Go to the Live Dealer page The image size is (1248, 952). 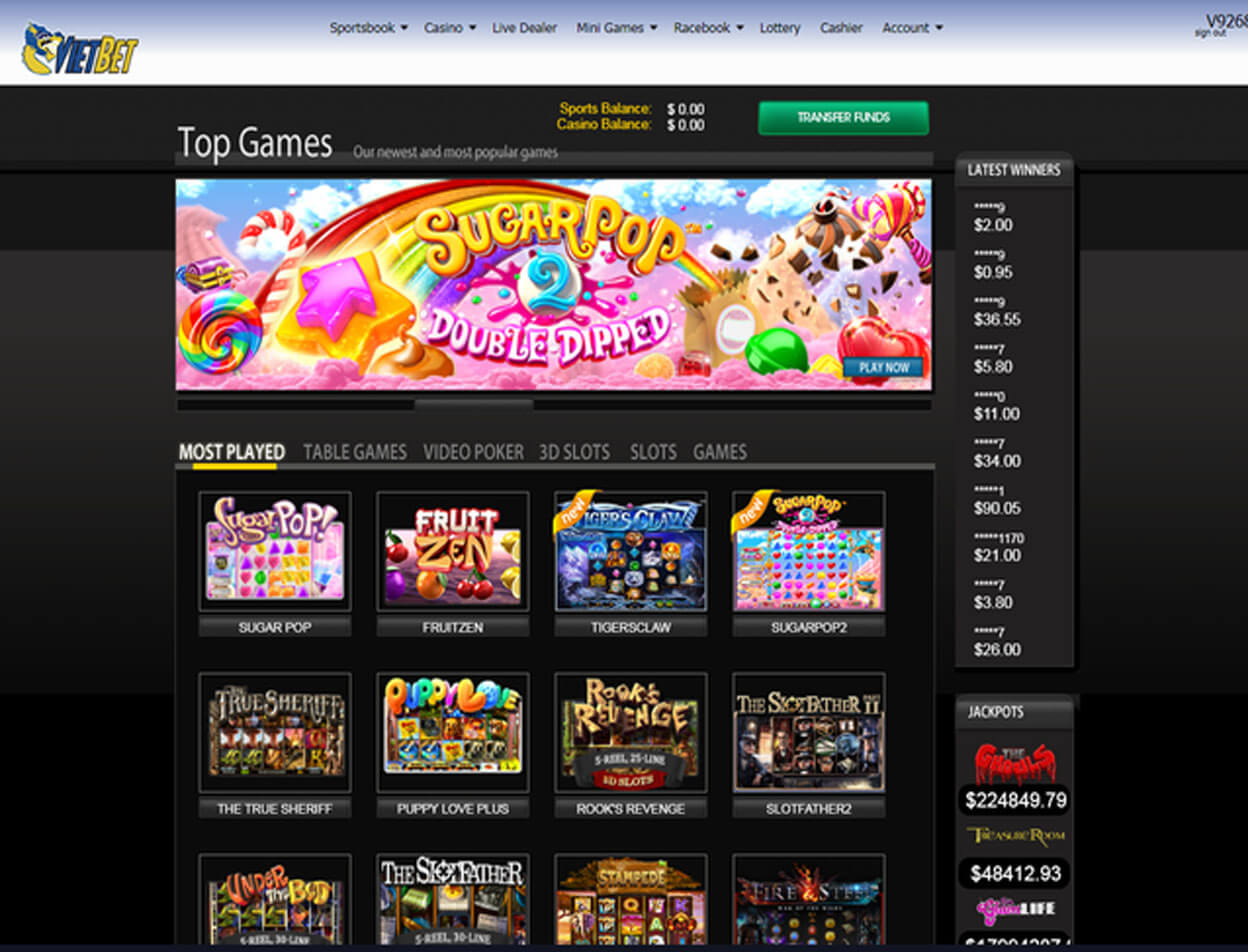[x=525, y=28]
